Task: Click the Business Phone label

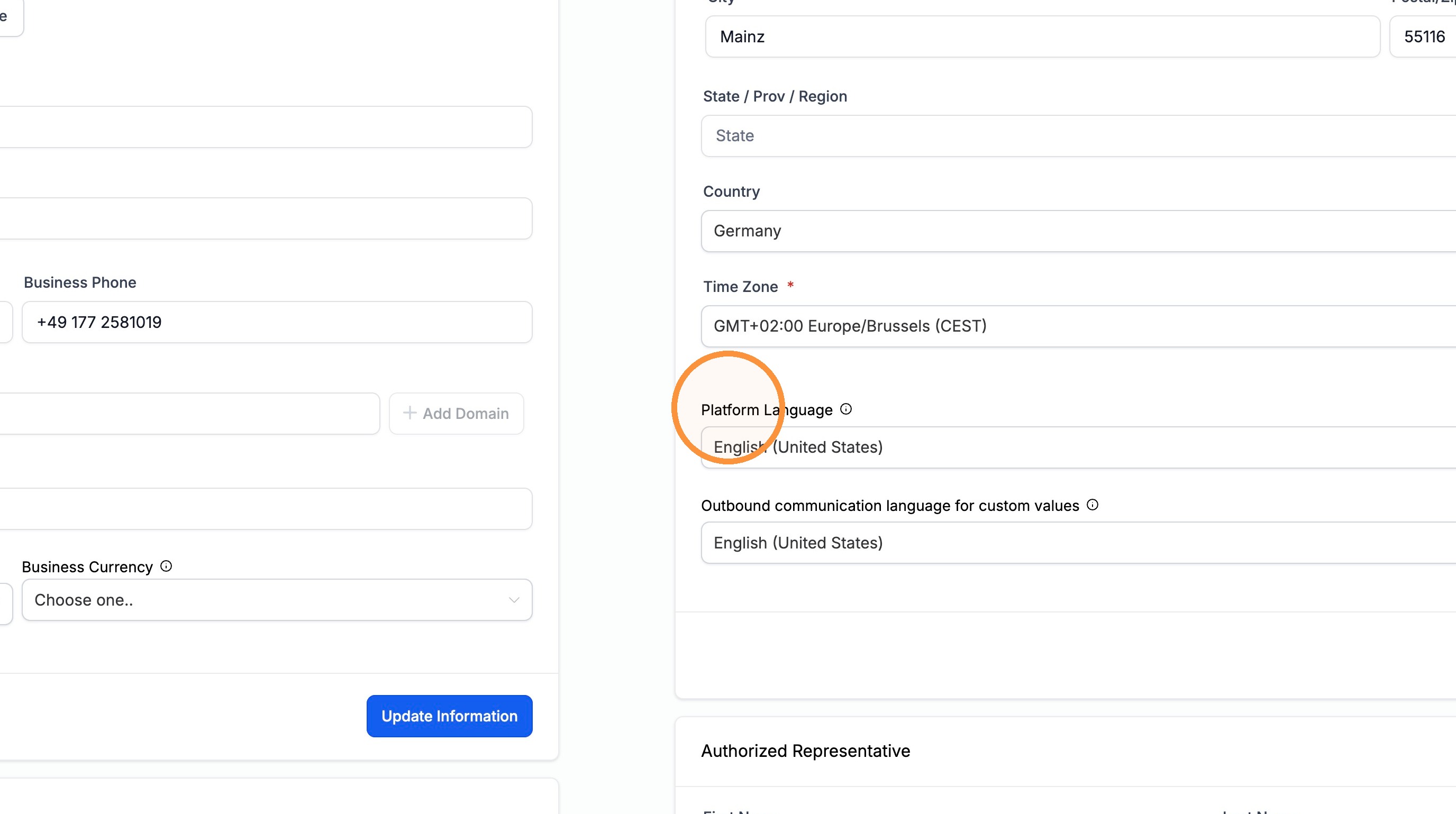Action: click(80, 282)
